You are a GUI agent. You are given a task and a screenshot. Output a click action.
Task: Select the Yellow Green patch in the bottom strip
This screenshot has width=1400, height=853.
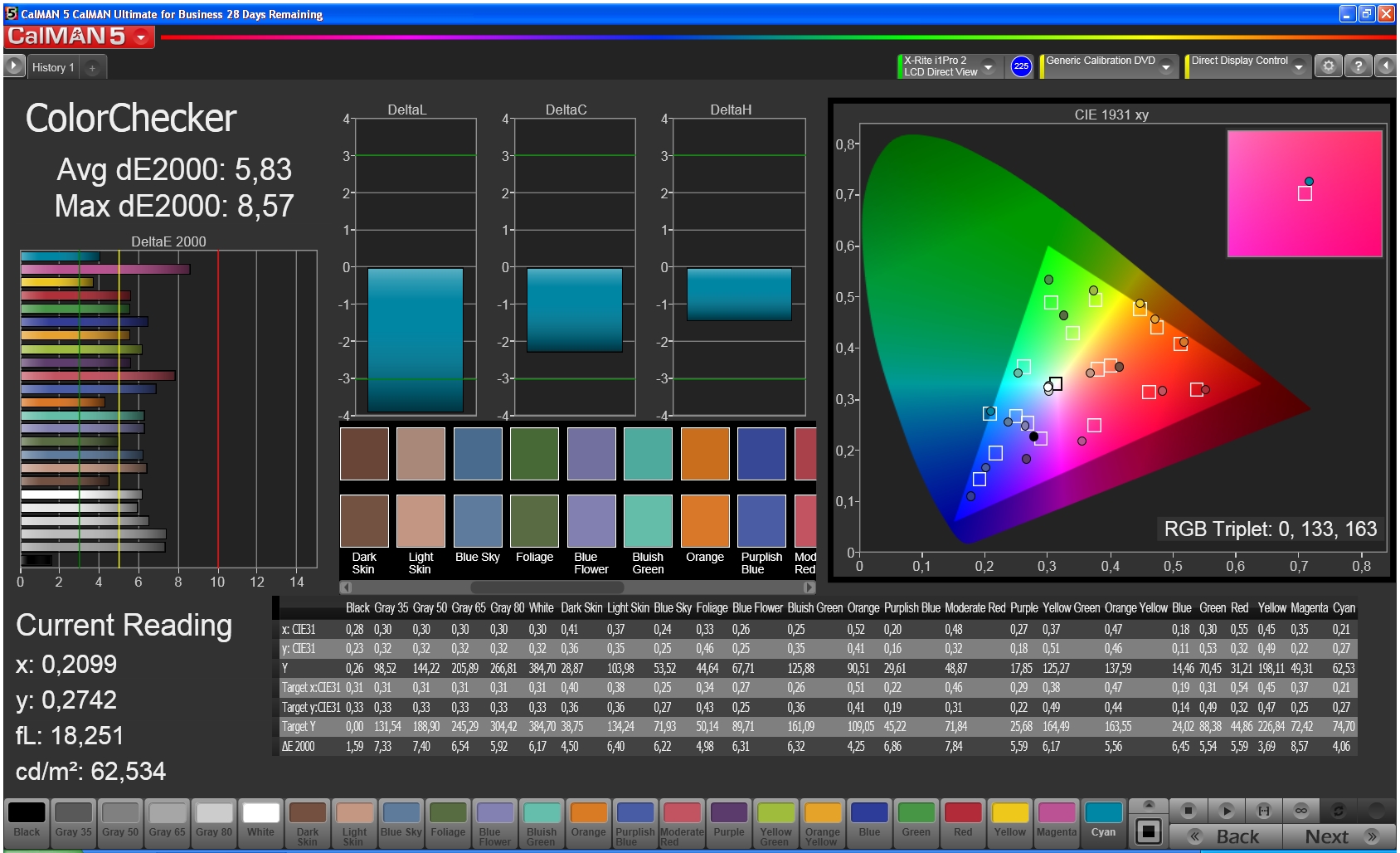[776, 823]
